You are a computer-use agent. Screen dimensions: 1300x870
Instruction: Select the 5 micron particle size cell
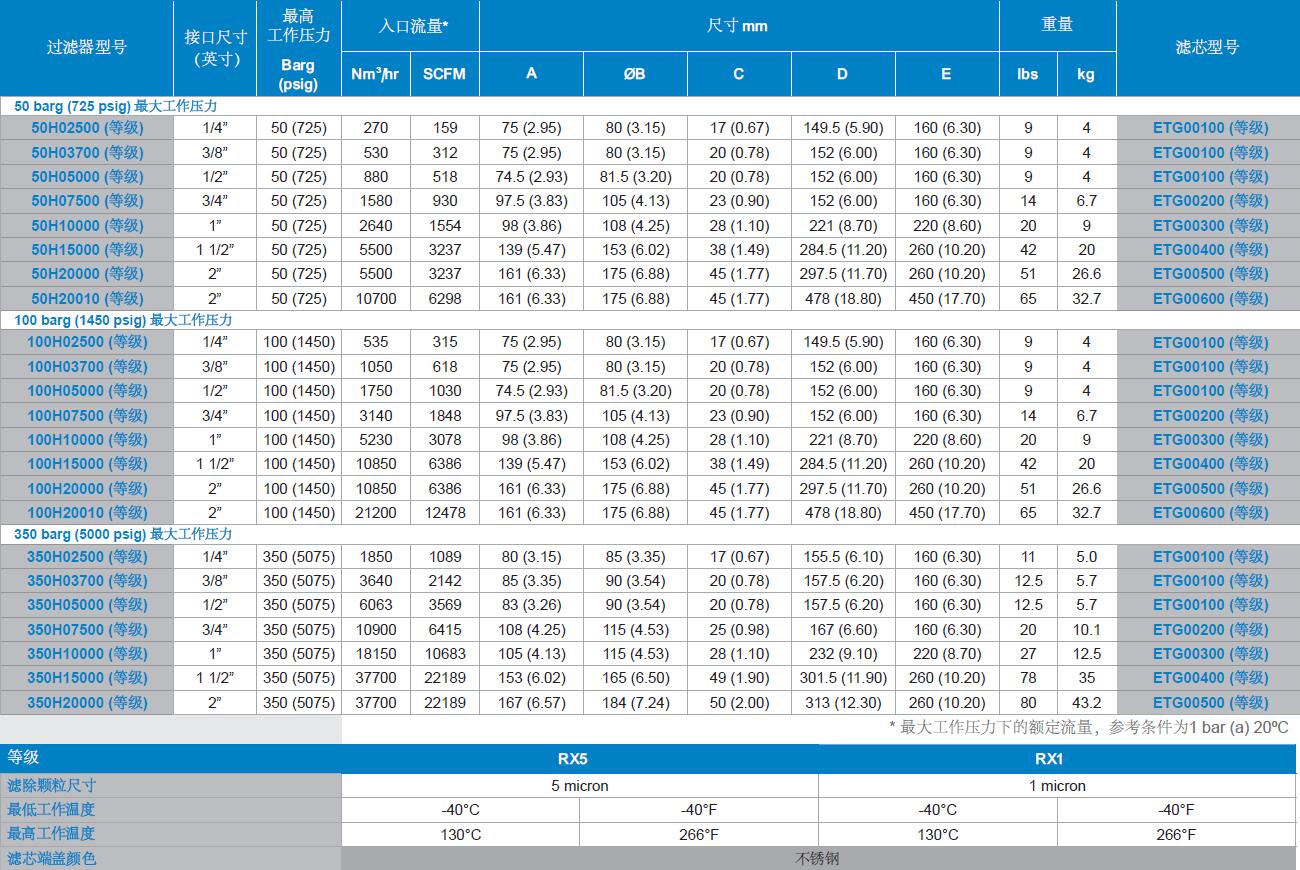pyautogui.click(x=580, y=786)
